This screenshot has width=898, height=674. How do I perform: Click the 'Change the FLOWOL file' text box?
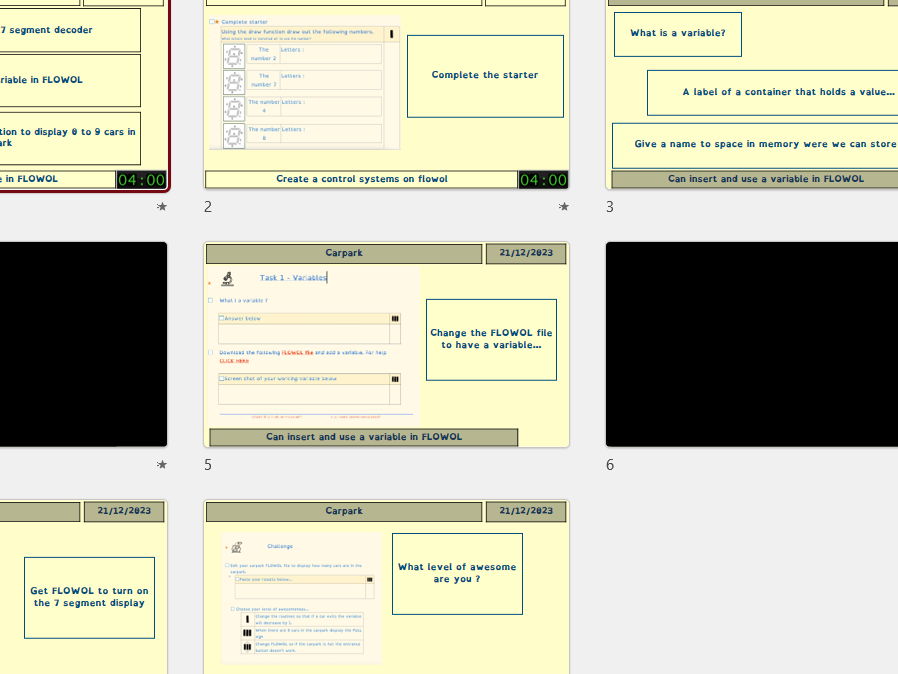[x=491, y=339]
